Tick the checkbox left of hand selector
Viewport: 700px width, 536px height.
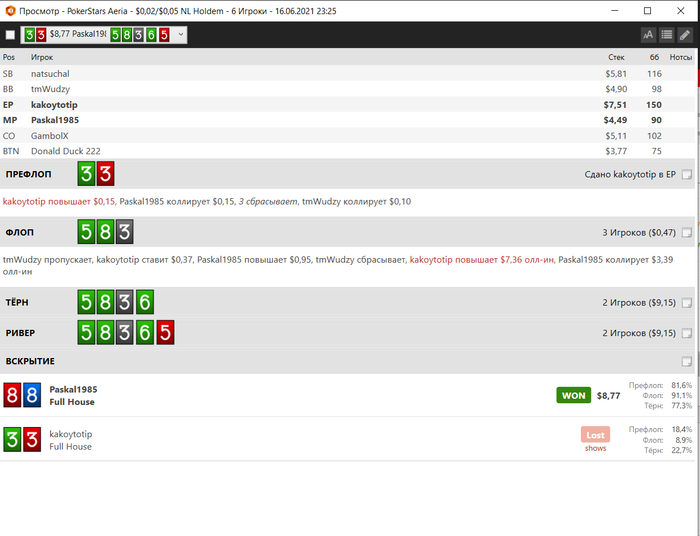coord(10,35)
